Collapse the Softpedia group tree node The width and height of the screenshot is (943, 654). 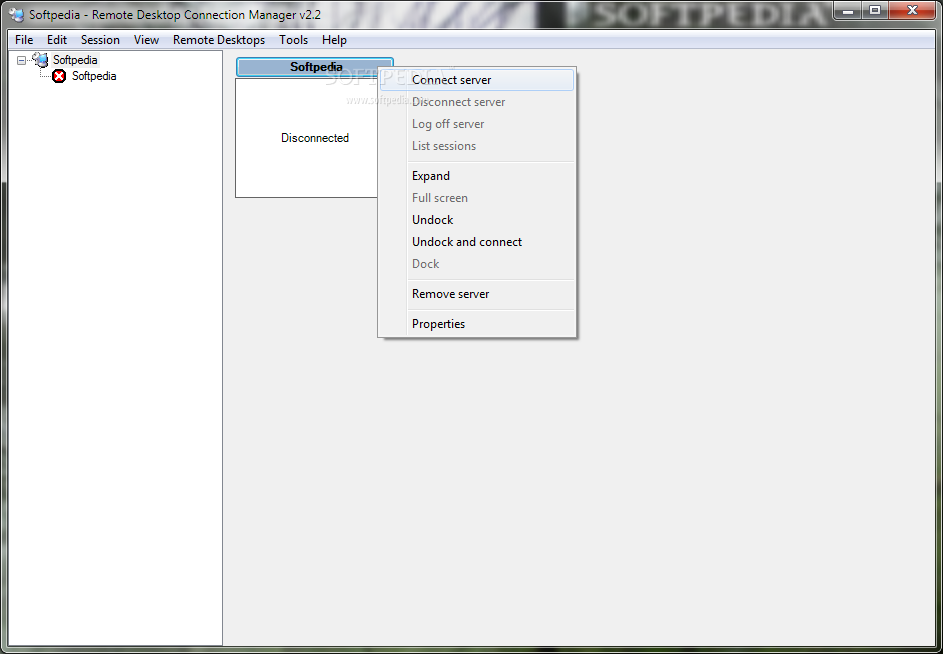pyautogui.click(x=22, y=60)
